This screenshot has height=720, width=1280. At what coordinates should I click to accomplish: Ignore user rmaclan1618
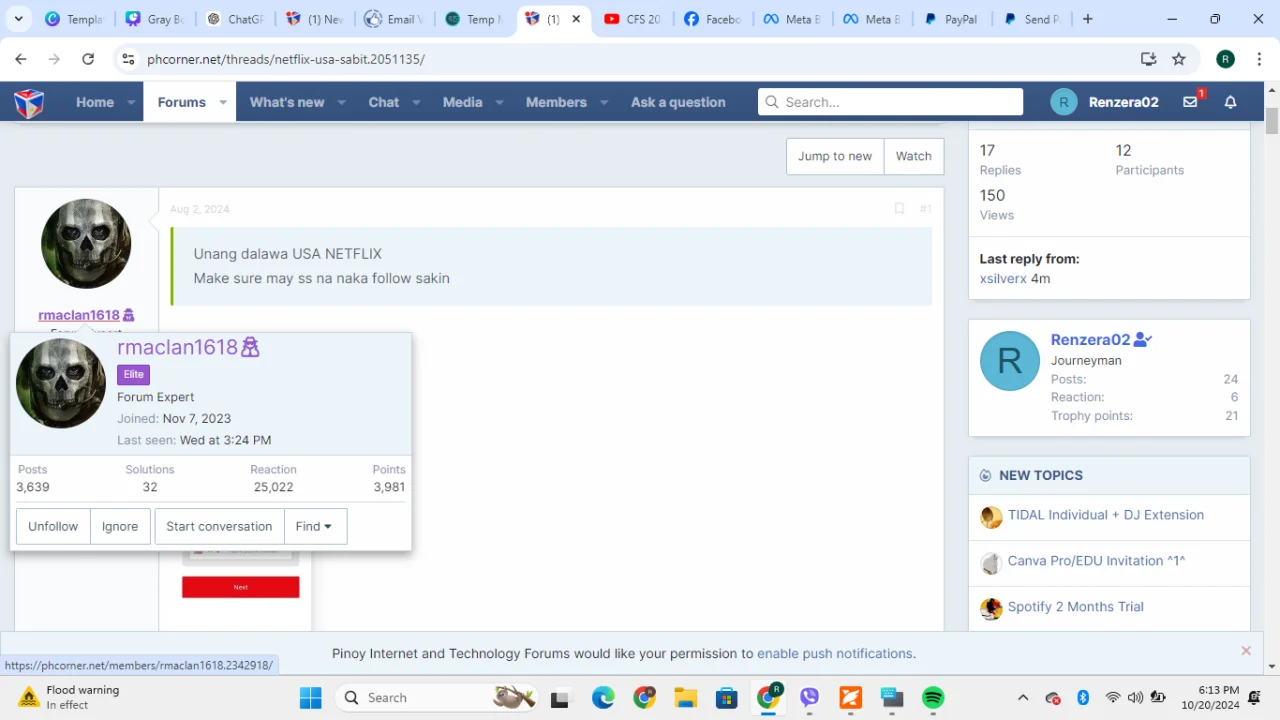120,526
